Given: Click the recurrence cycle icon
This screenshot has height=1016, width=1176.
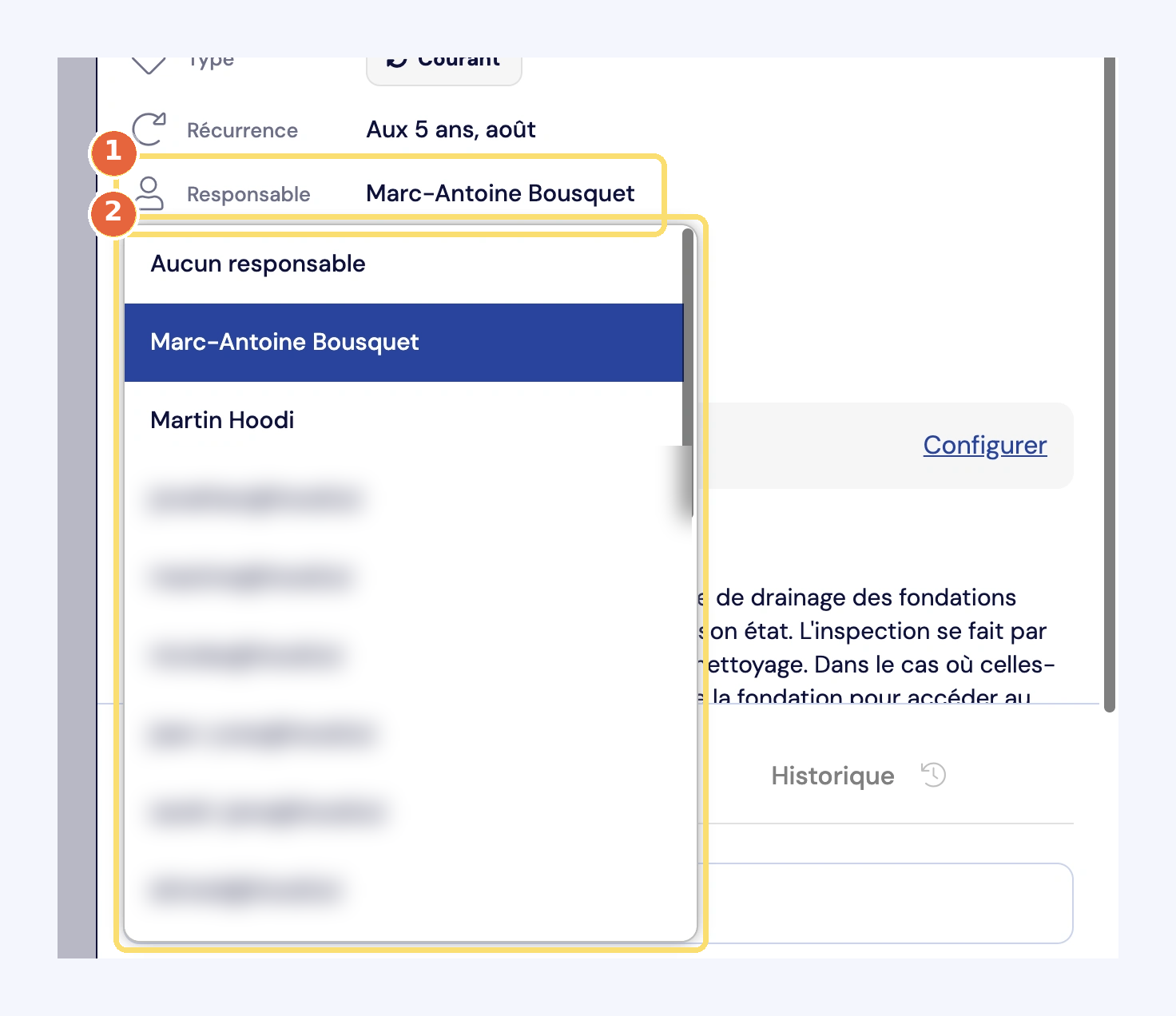Looking at the screenshot, I should (x=149, y=129).
